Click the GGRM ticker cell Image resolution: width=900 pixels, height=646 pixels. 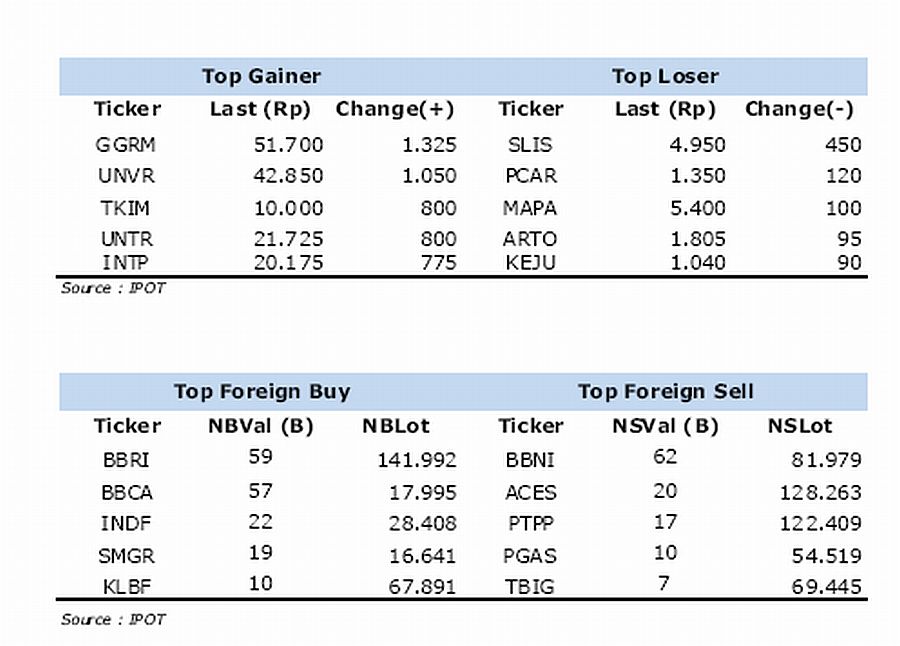pyautogui.click(x=126, y=145)
